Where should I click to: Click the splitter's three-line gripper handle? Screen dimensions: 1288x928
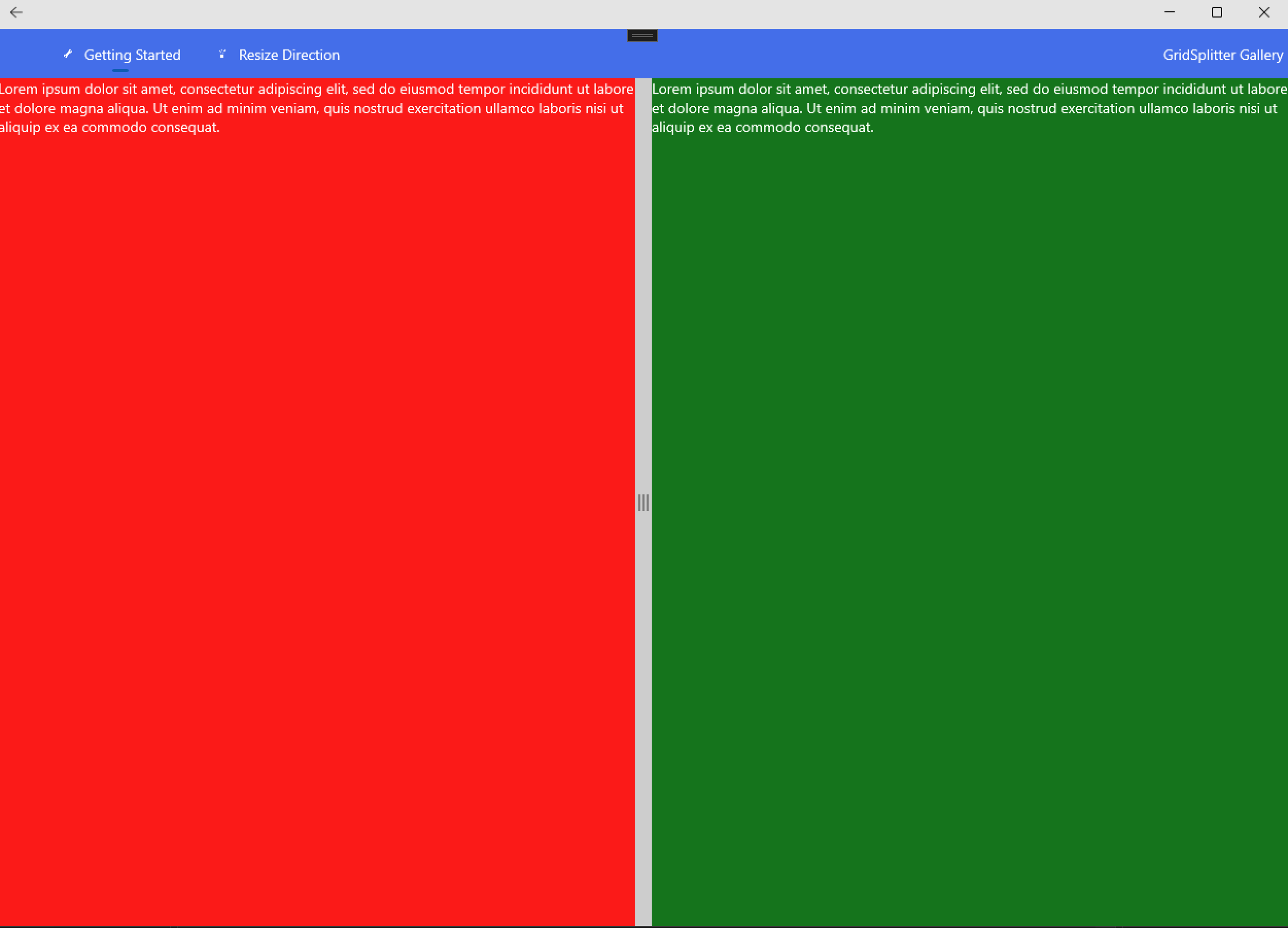point(643,502)
